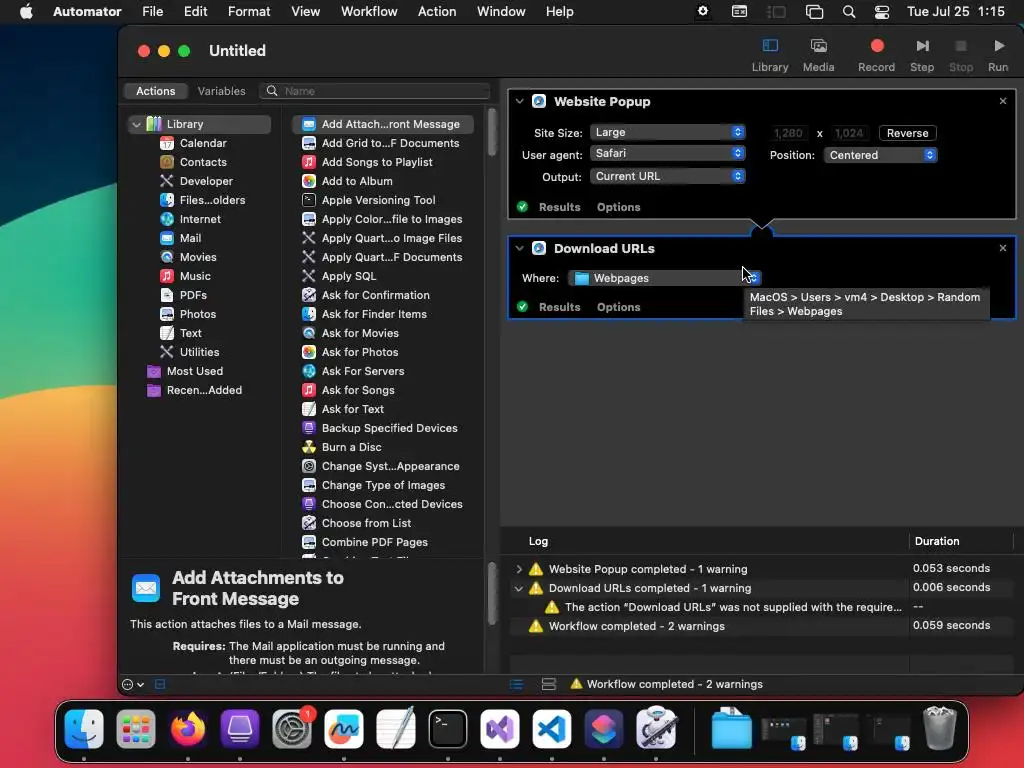Open the Where folder dropdown
This screenshot has width=1024, height=768.
pos(665,278)
